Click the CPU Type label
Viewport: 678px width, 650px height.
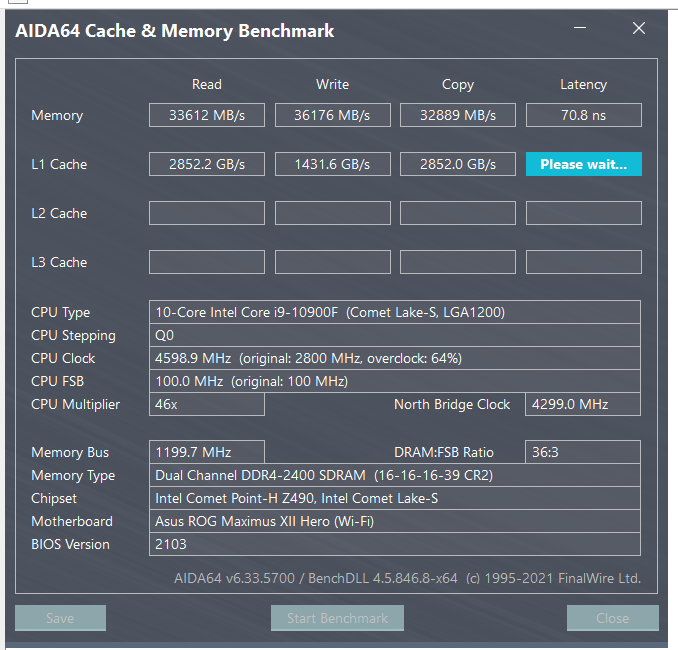tap(61, 312)
